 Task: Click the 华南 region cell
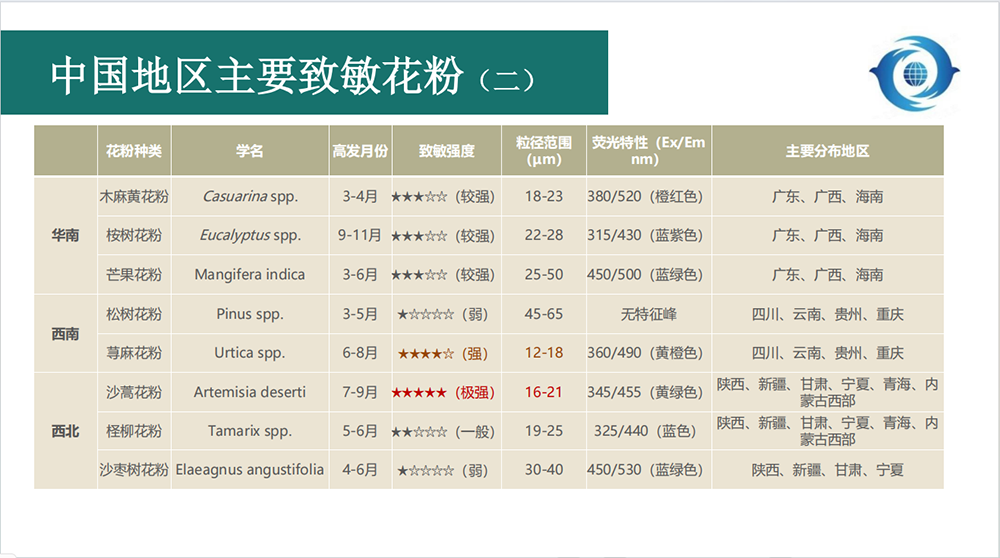tap(65, 236)
